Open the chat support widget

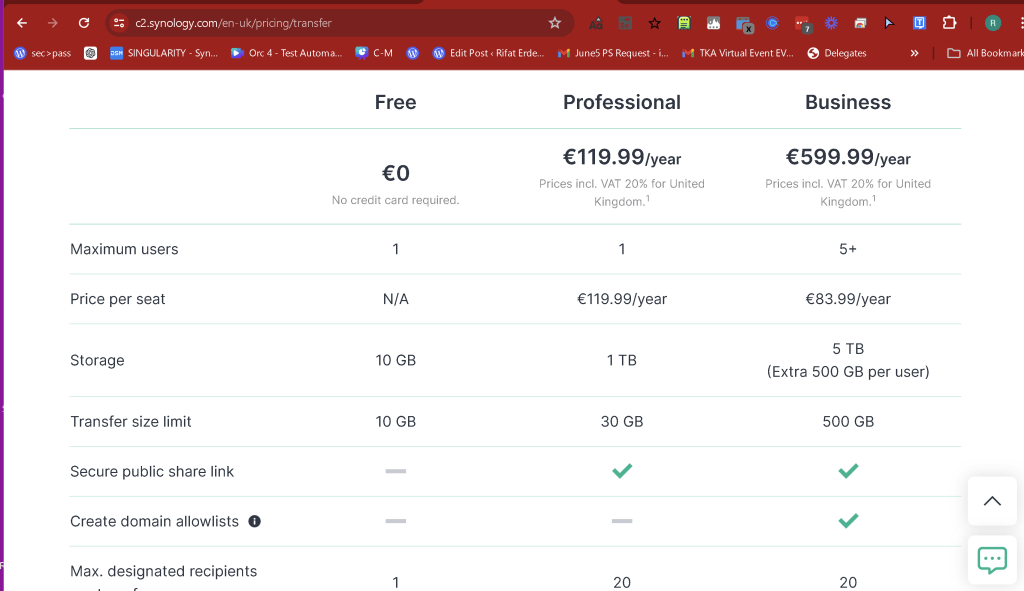pyautogui.click(x=992, y=560)
